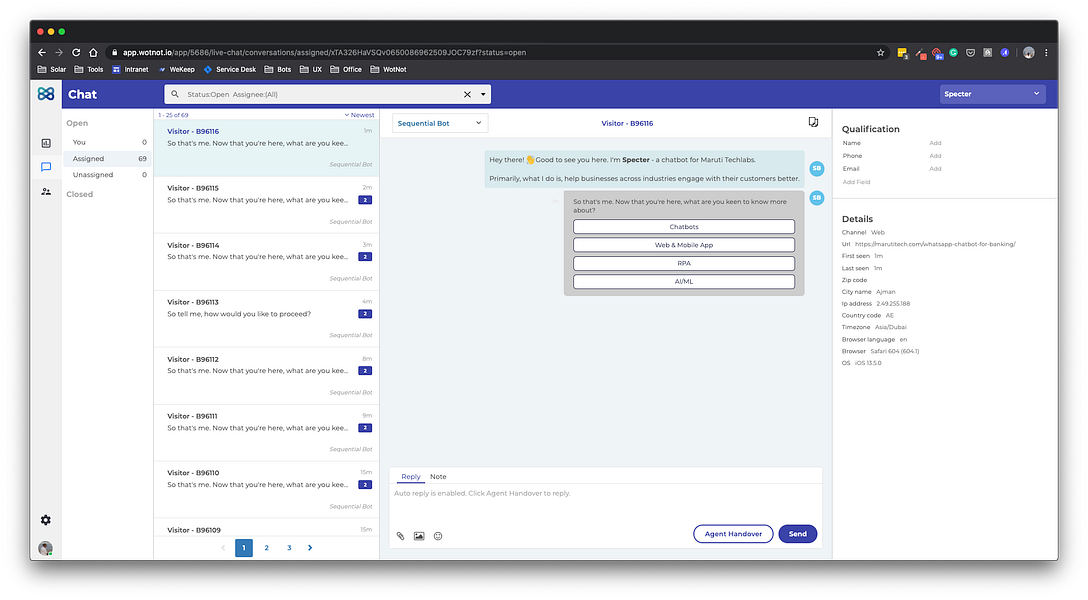The width and height of the screenshot is (1088, 600).
Task: Click the WotNot logo icon
Action: [46, 94]
